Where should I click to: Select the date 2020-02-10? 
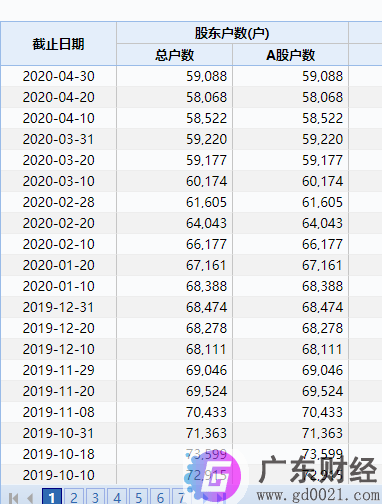click(x=59, y=244)
